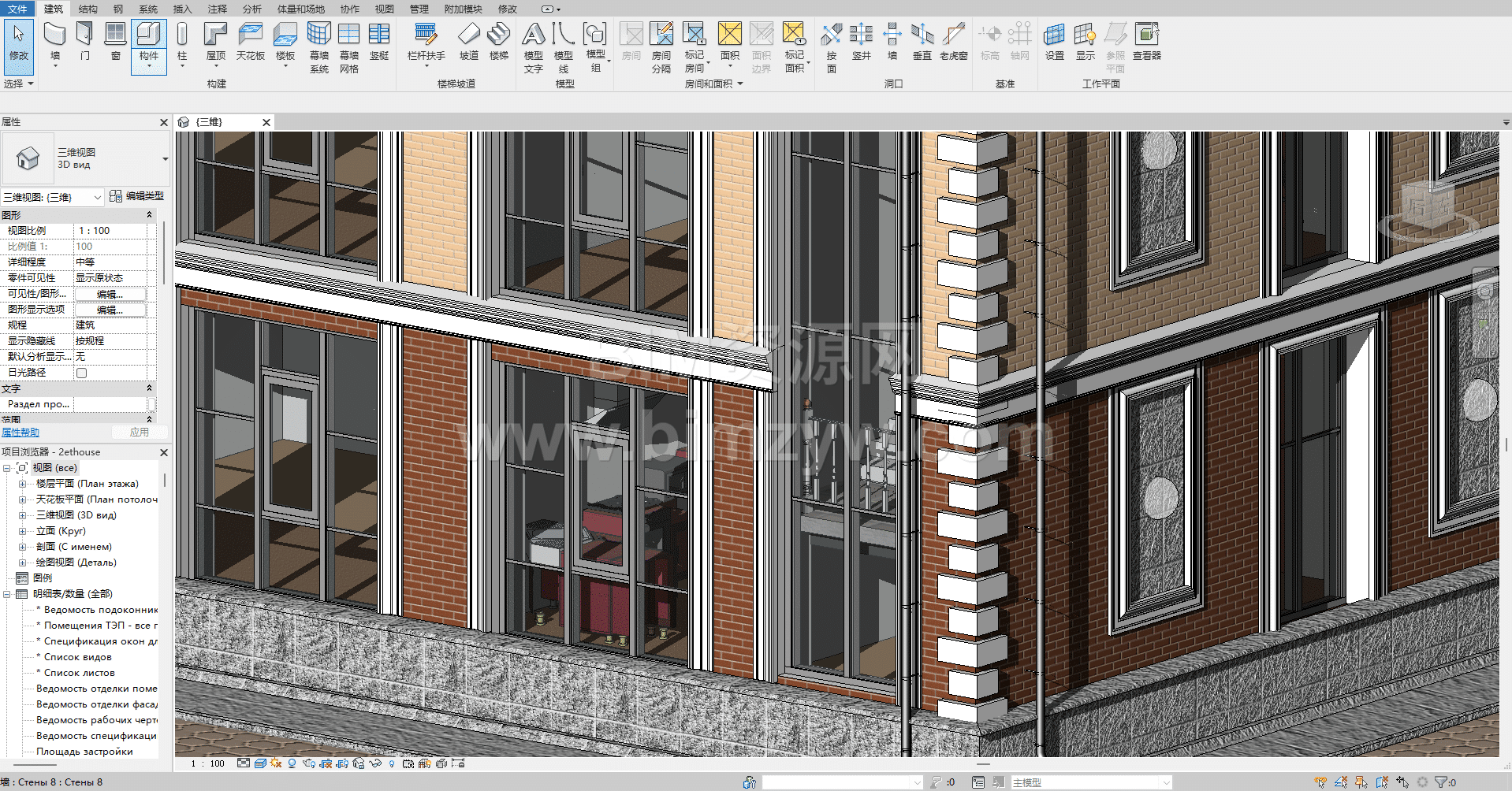Open the 选择 panel dropdown
1512x791 pixels.
point(19,84)
